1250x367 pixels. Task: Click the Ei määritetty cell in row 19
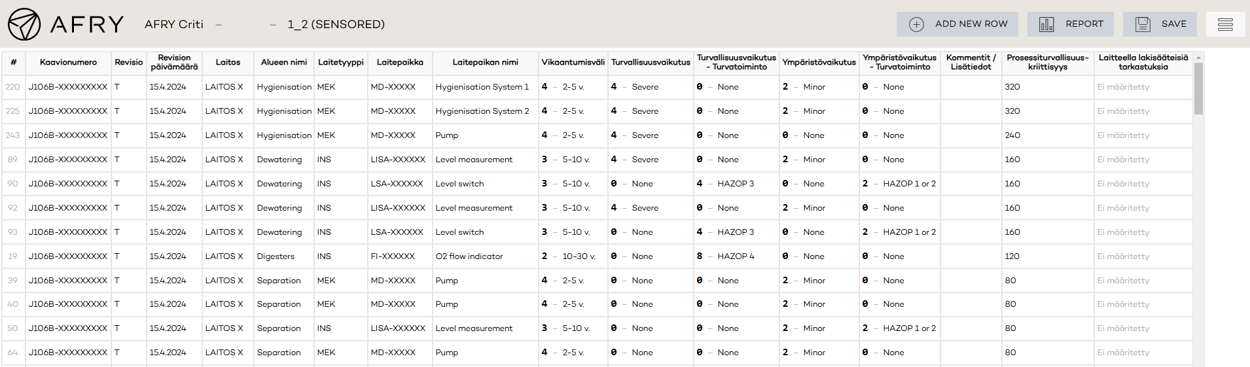coord(1143,256)
